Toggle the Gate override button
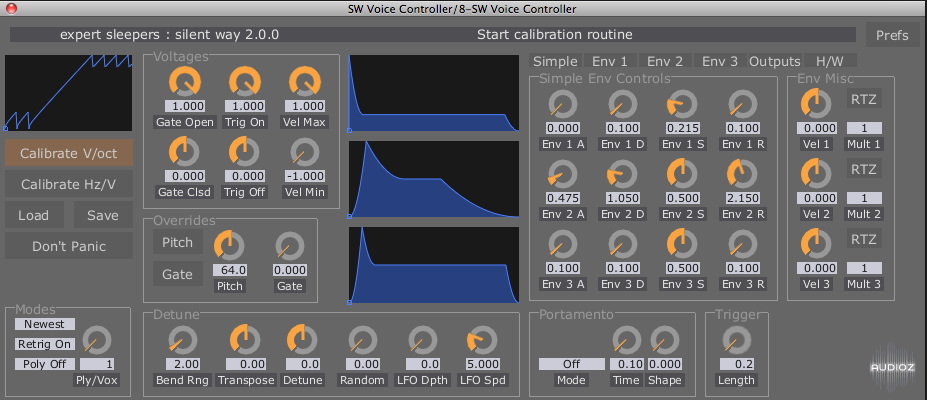The width and height of the screenshot is (927, 400). click(177, 274)
